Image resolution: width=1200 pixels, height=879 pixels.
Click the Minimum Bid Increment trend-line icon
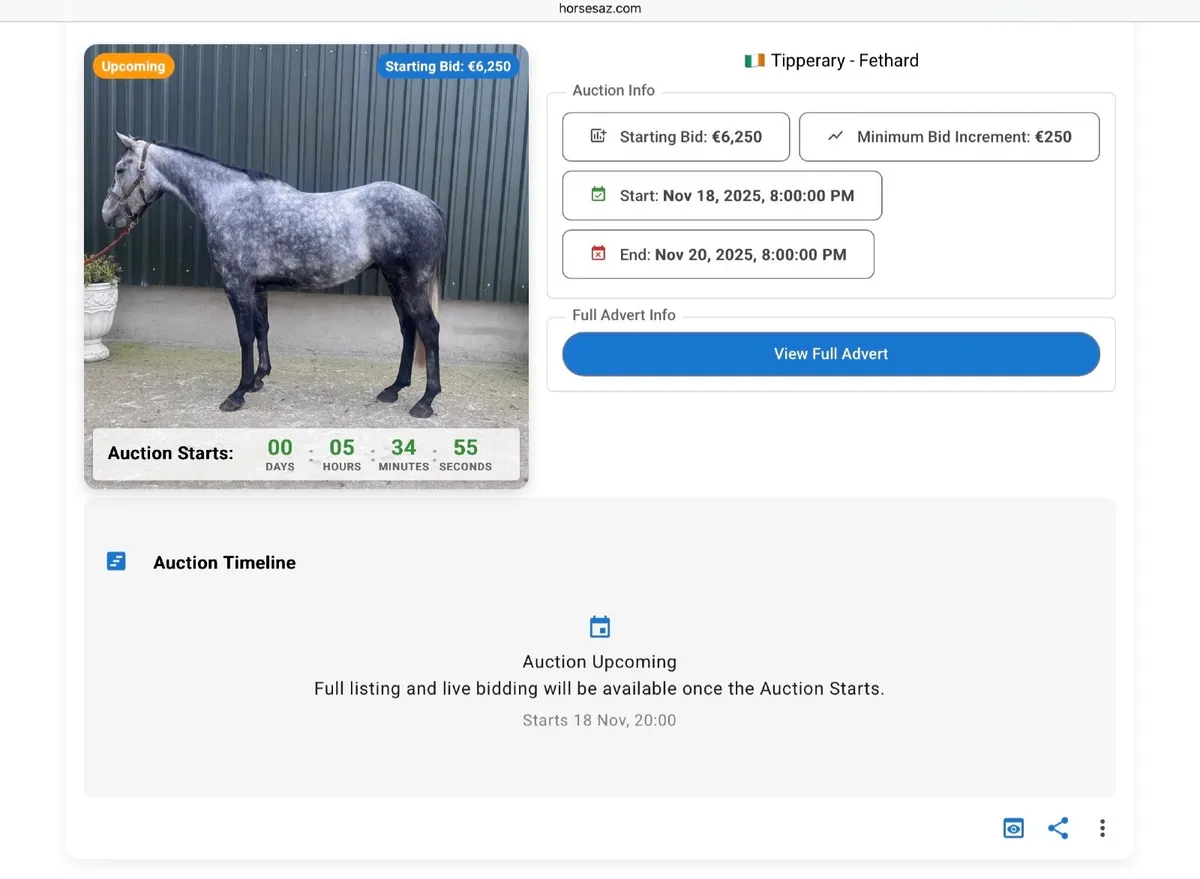pyautogui.click(x=836, y=136)
